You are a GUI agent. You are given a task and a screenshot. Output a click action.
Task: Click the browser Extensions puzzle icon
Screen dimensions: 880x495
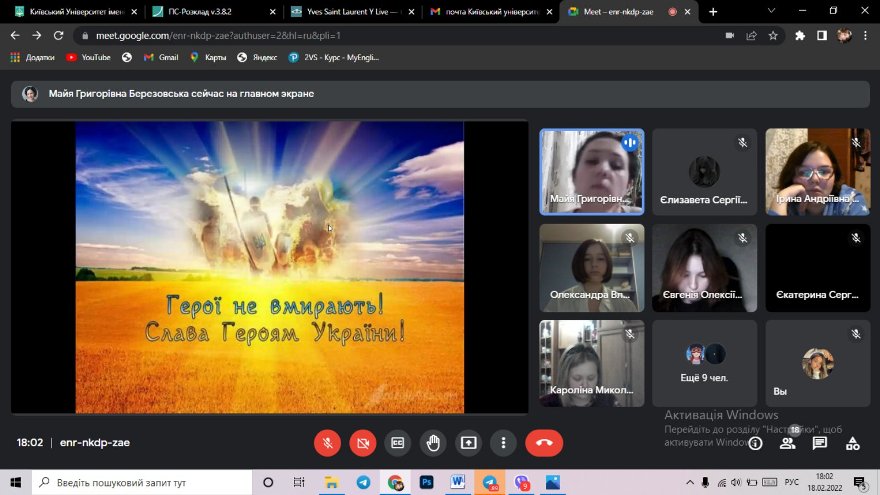(800, 35)
